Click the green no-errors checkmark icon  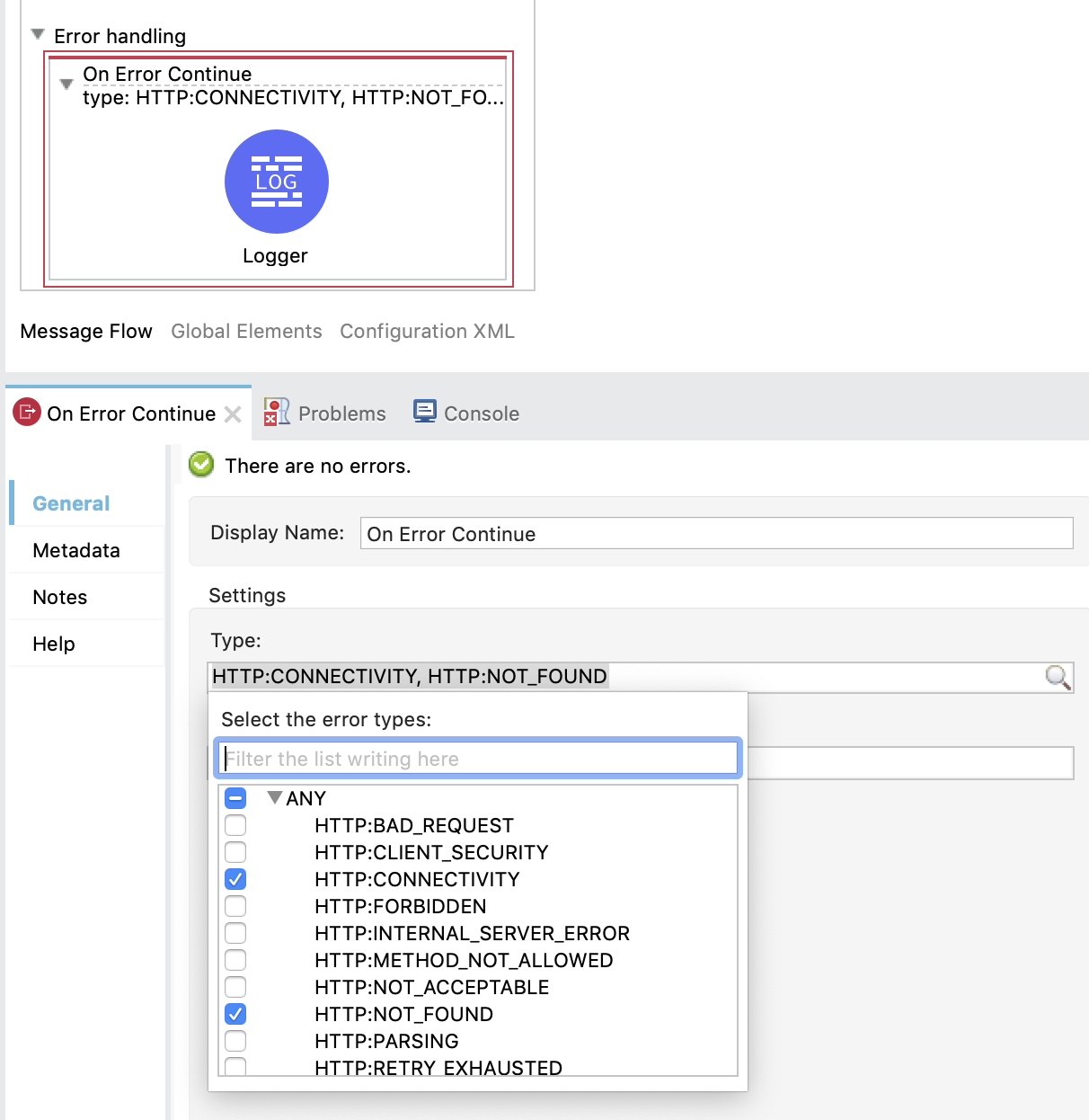coord(201,465)
